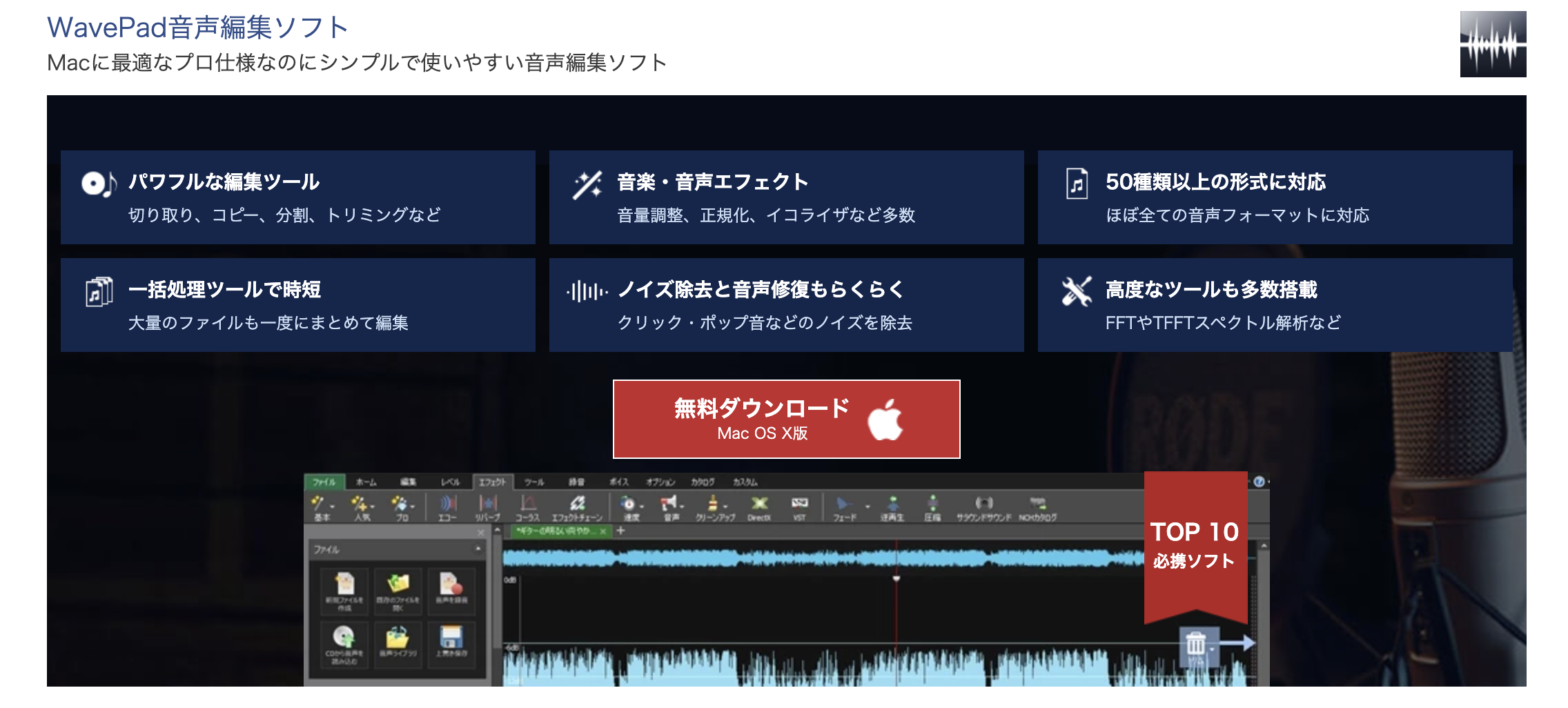Click the 上書き保存 save option
Image resolution: width=1568 pixels, height=708 pixels.
coord(451,642)
